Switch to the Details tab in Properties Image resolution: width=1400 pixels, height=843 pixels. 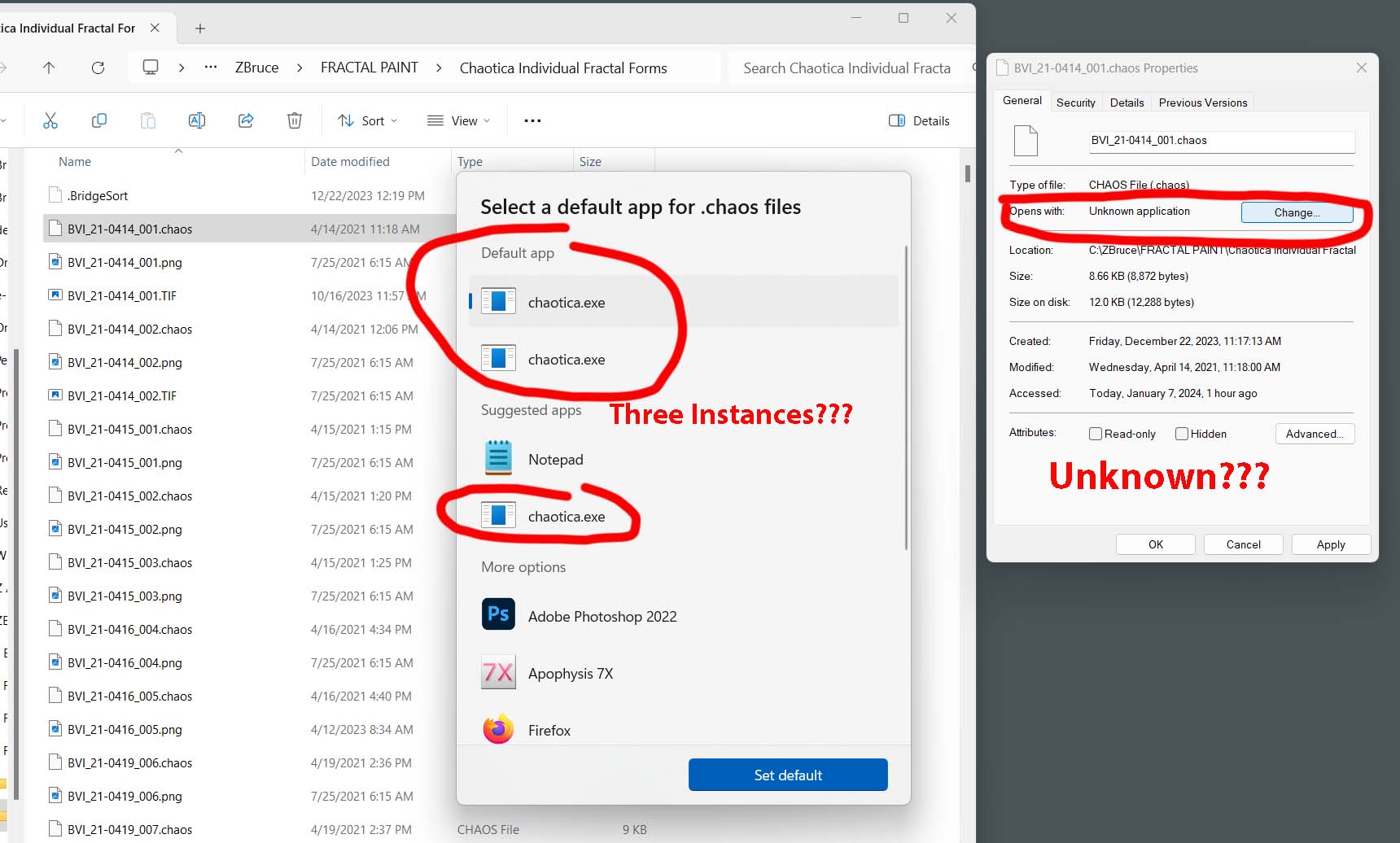(1127, 103)
